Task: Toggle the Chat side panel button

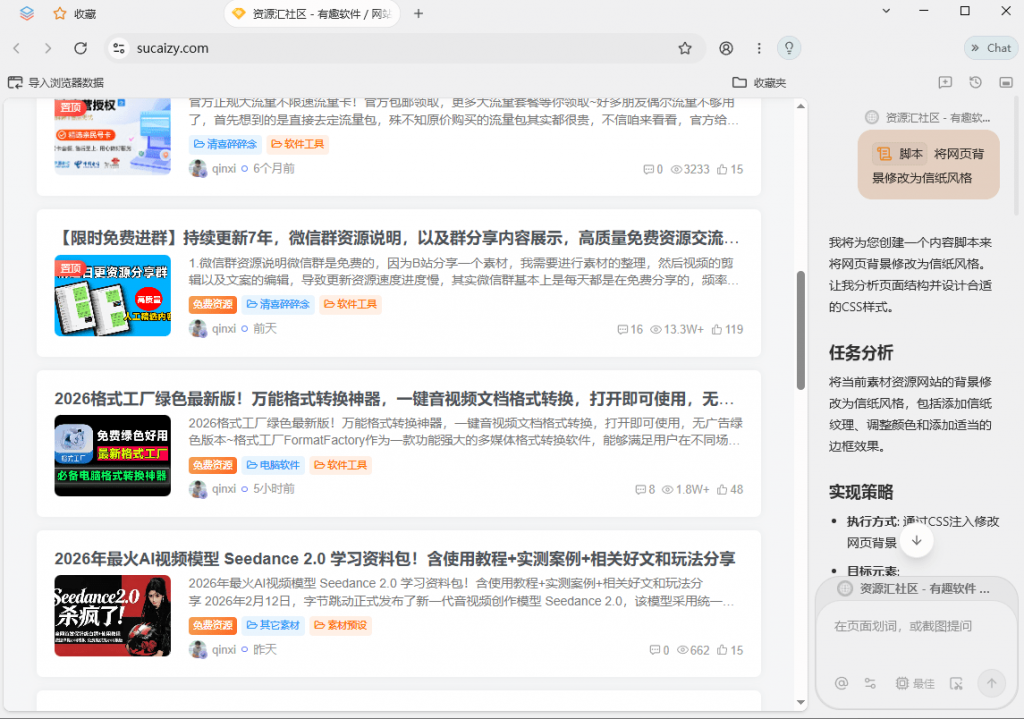Action: (x=990, y=48)
